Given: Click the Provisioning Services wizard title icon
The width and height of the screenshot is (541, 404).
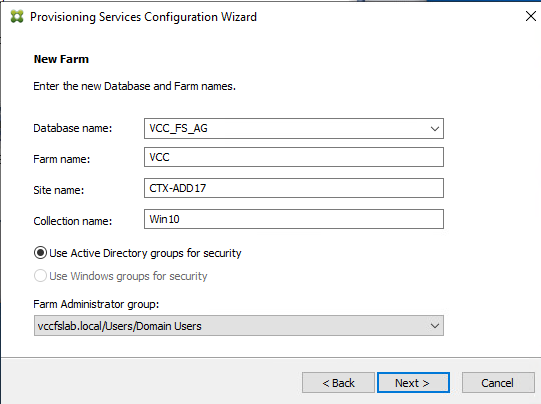Looking at the screenshot, I should (17, 17).
